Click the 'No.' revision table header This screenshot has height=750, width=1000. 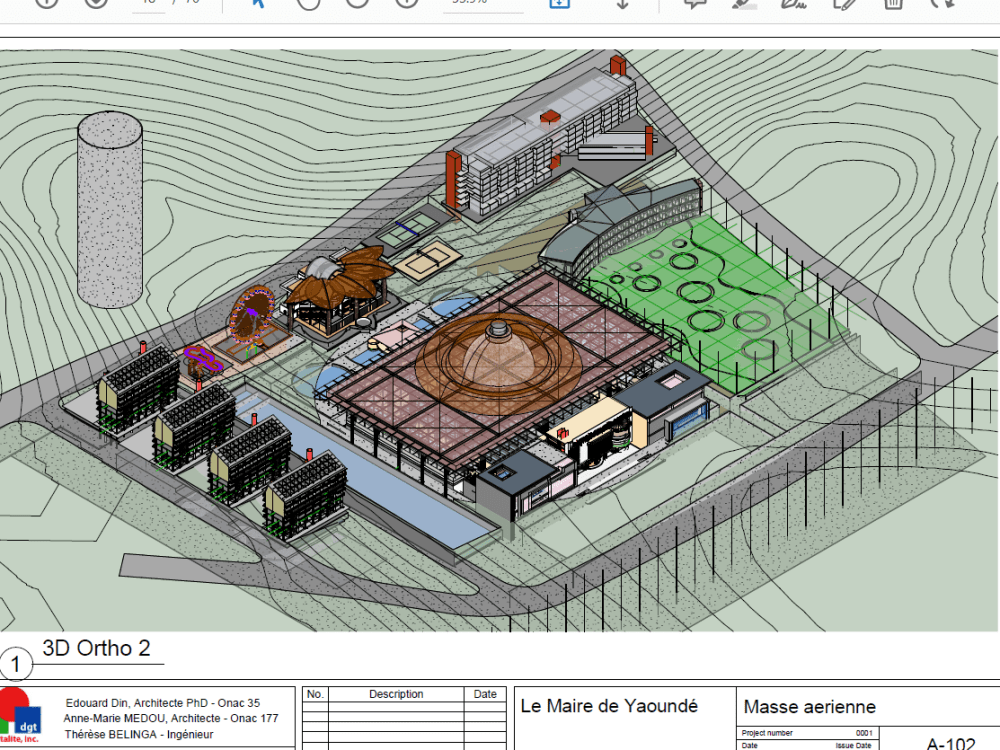[315, 694]
